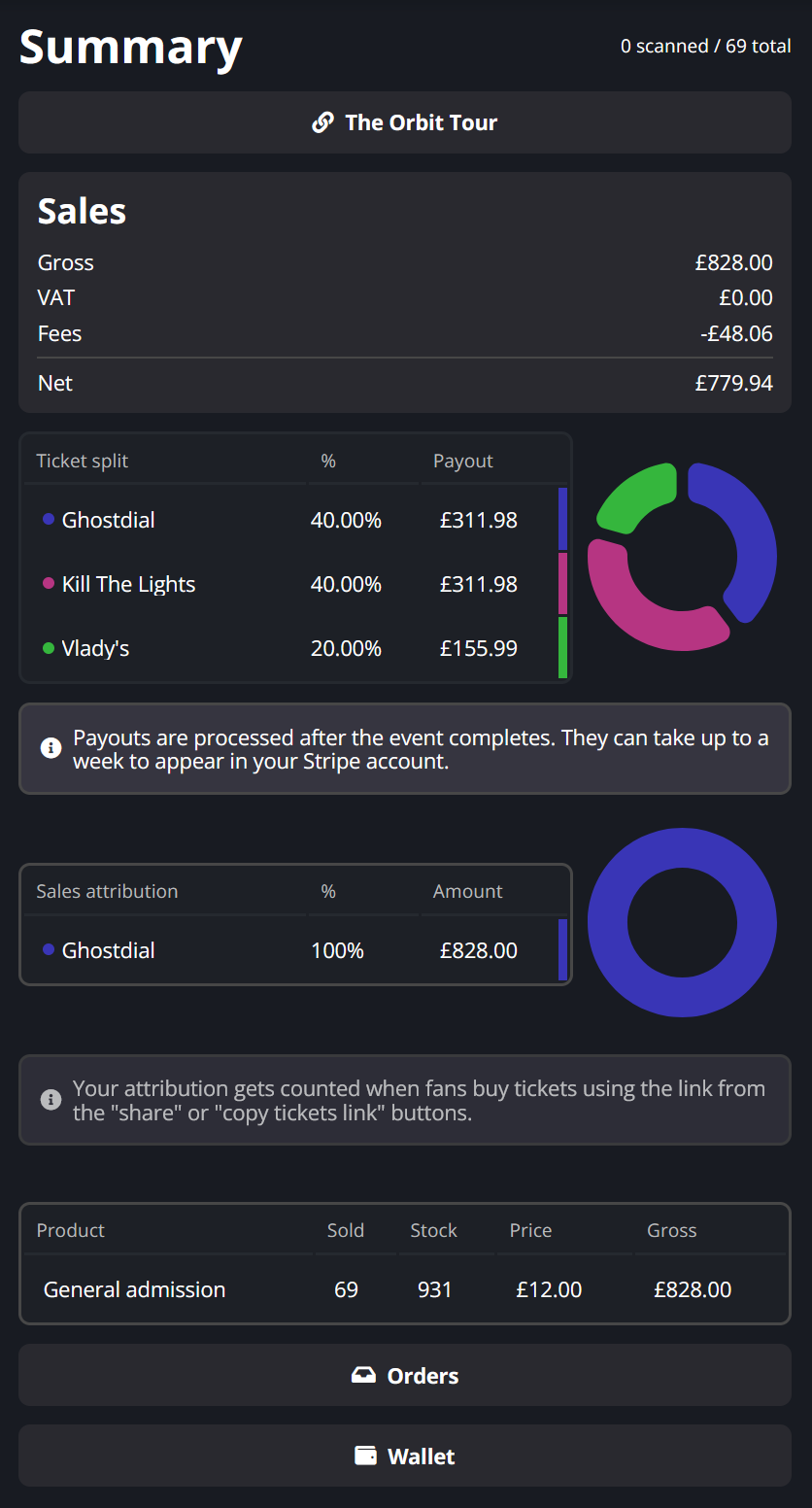Click the link icon beside The Orbit Tour
Viewport: 812px width, 1508px height.
point(322,122)
